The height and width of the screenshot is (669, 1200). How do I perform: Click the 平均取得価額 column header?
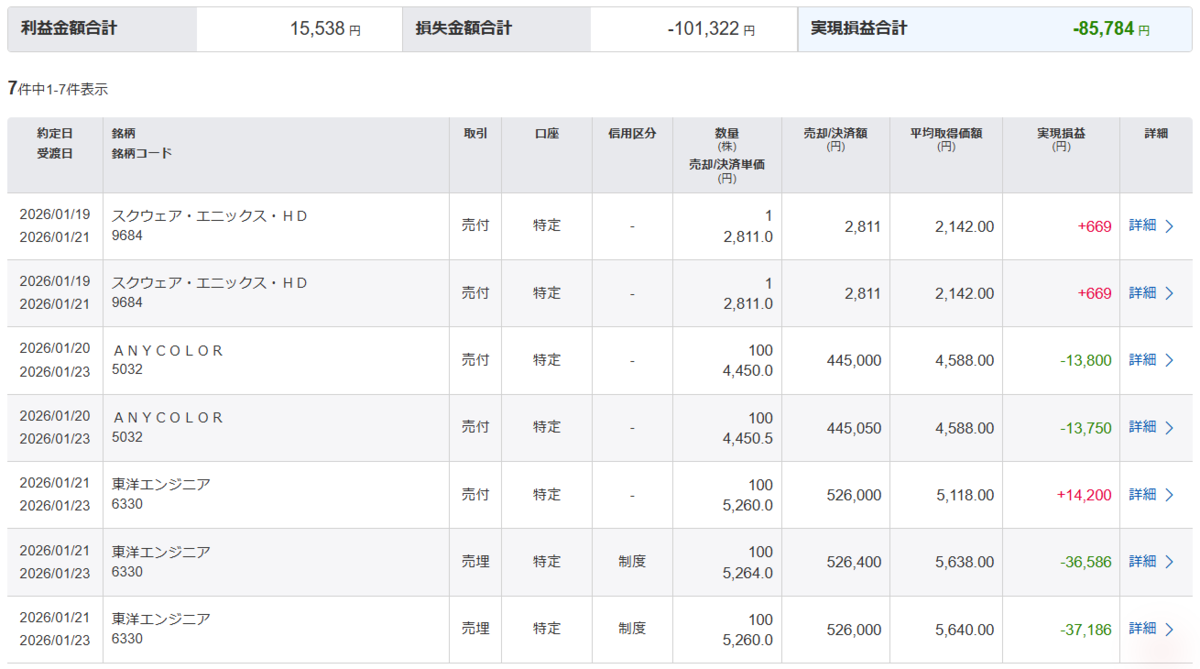tap(946, 139)
